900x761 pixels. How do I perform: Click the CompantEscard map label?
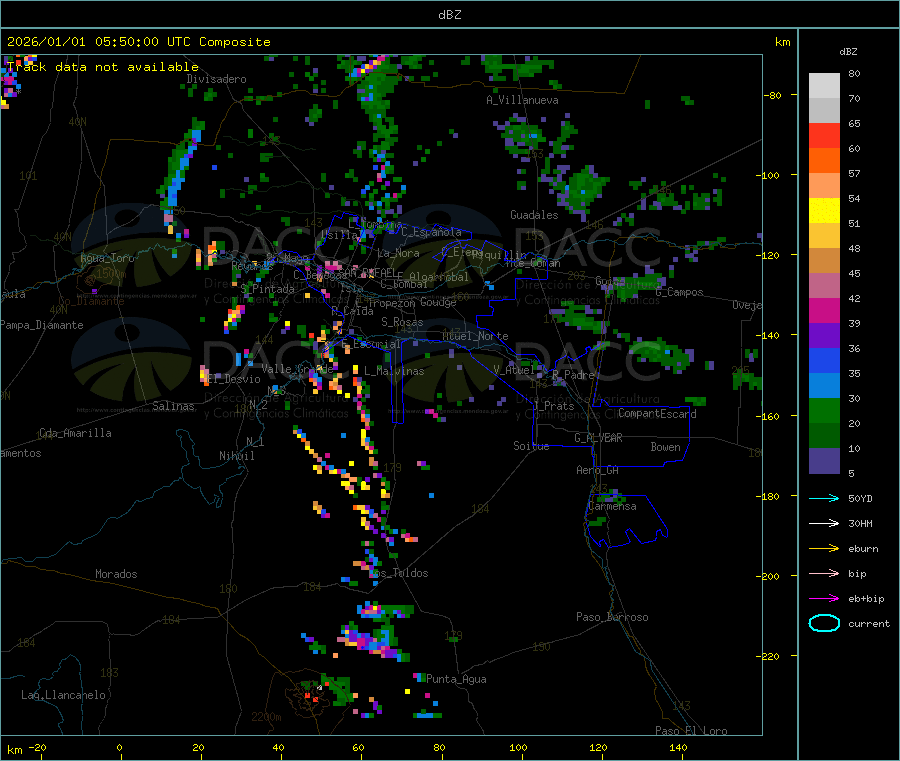[657, 413]
